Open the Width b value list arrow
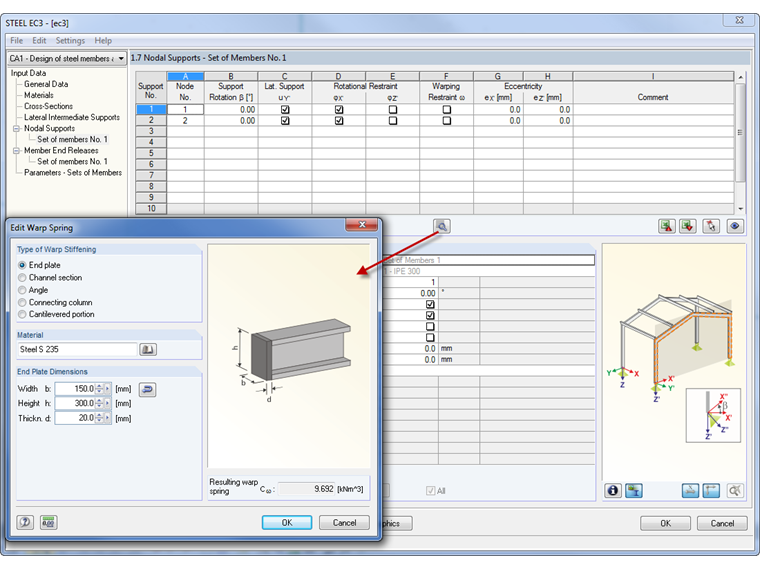The width and height of the screenshot is (760, 570). (108, 389)
